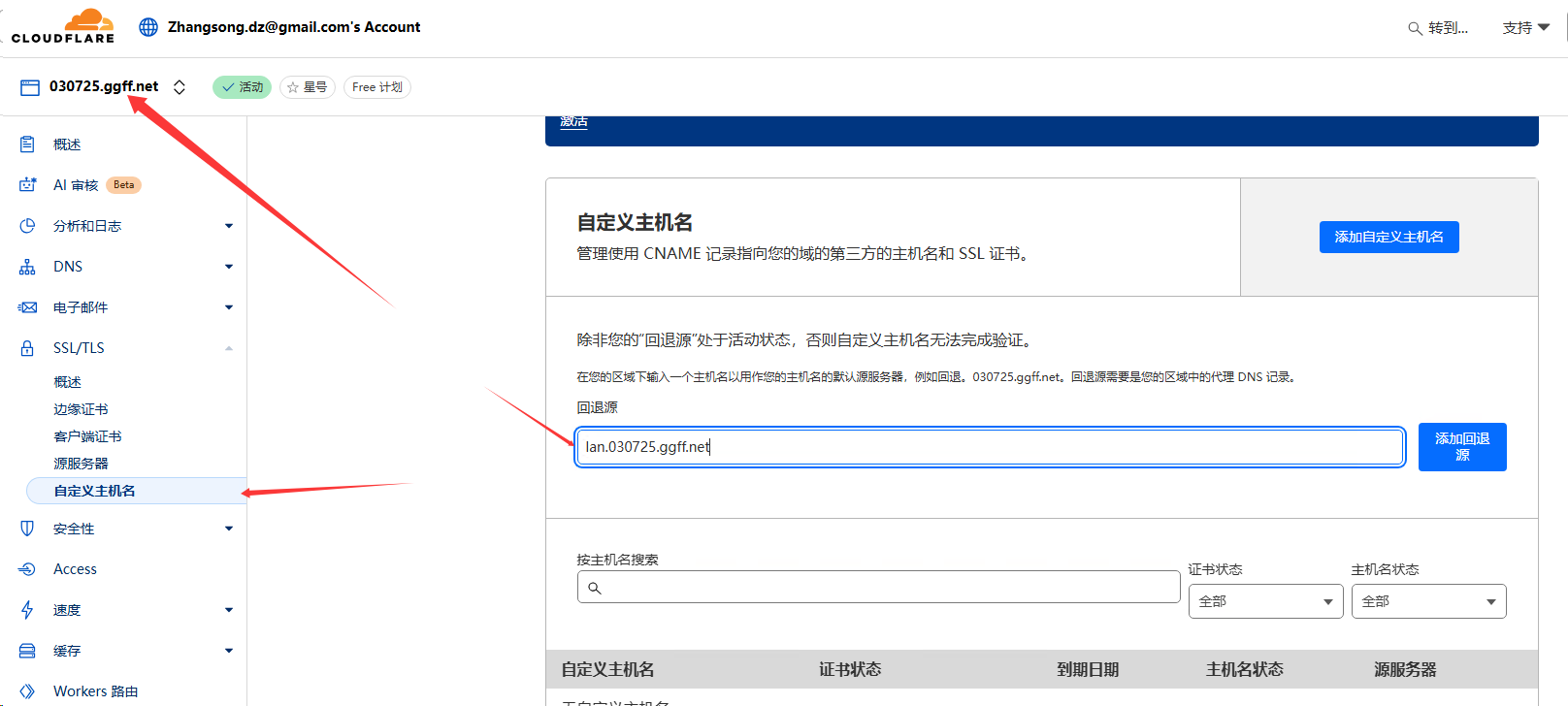Click the 添加自定义主机名 button
The width and height of the screenshot is (1568, 706).
[x=1388, y=237]
